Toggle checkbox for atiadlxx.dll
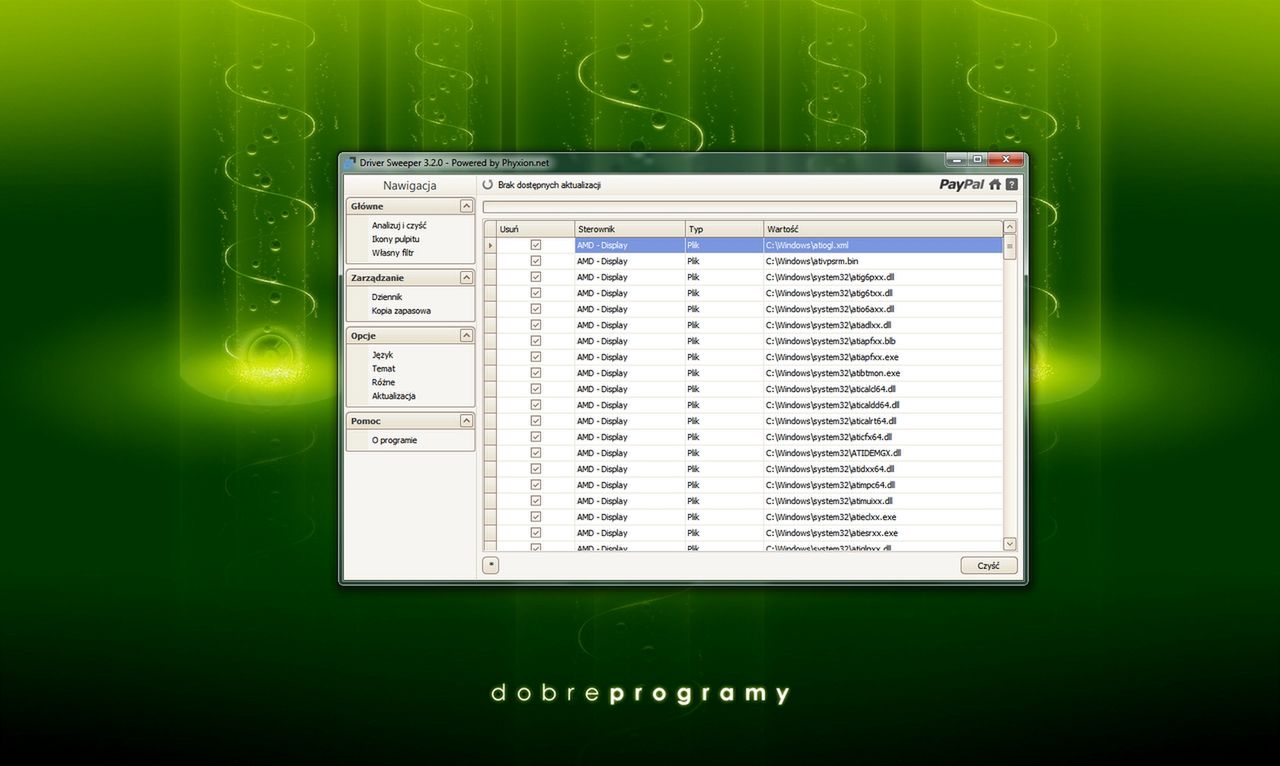The height and width of the screenshot is (766, 1280). pyautogui.click(x=536, y=325)
